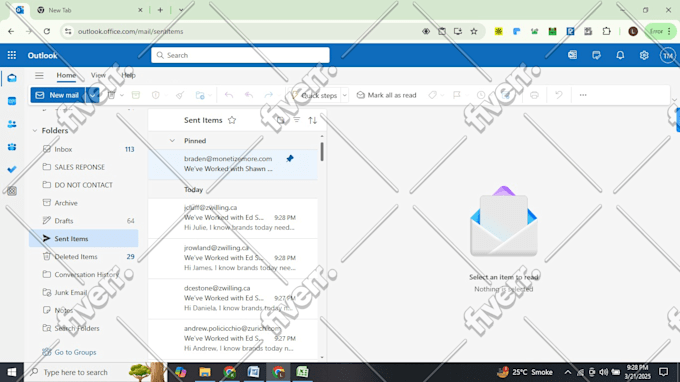Viewport: 680px width, 382px height.
Task: Open the Go to Groups link
Action: tap(75, 352)
